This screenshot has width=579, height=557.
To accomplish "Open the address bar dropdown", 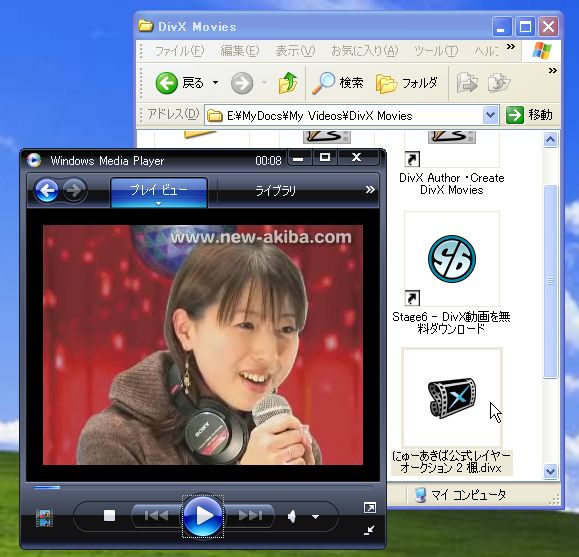I will [x=490, y=116].
